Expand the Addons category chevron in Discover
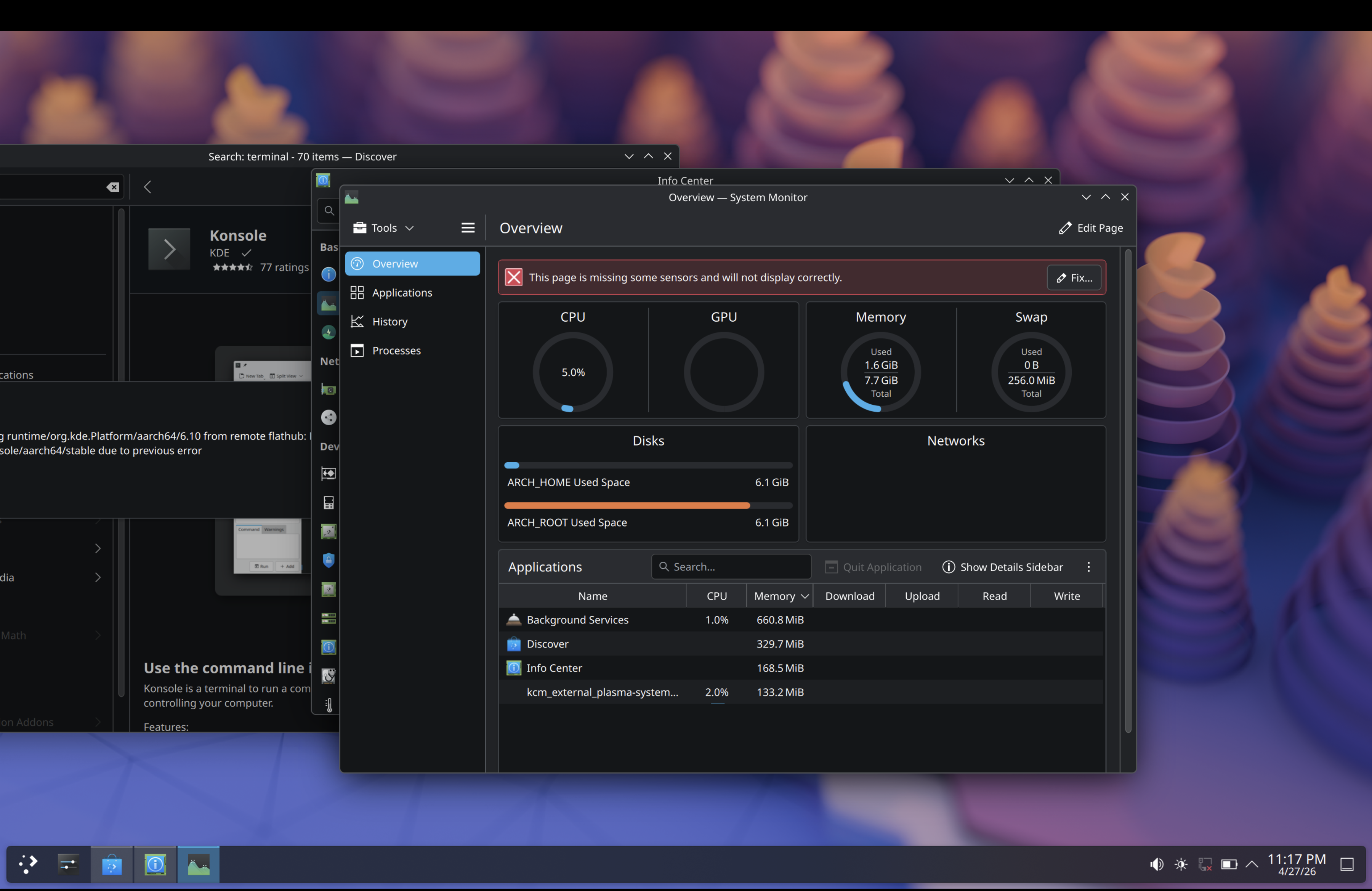 98,722
